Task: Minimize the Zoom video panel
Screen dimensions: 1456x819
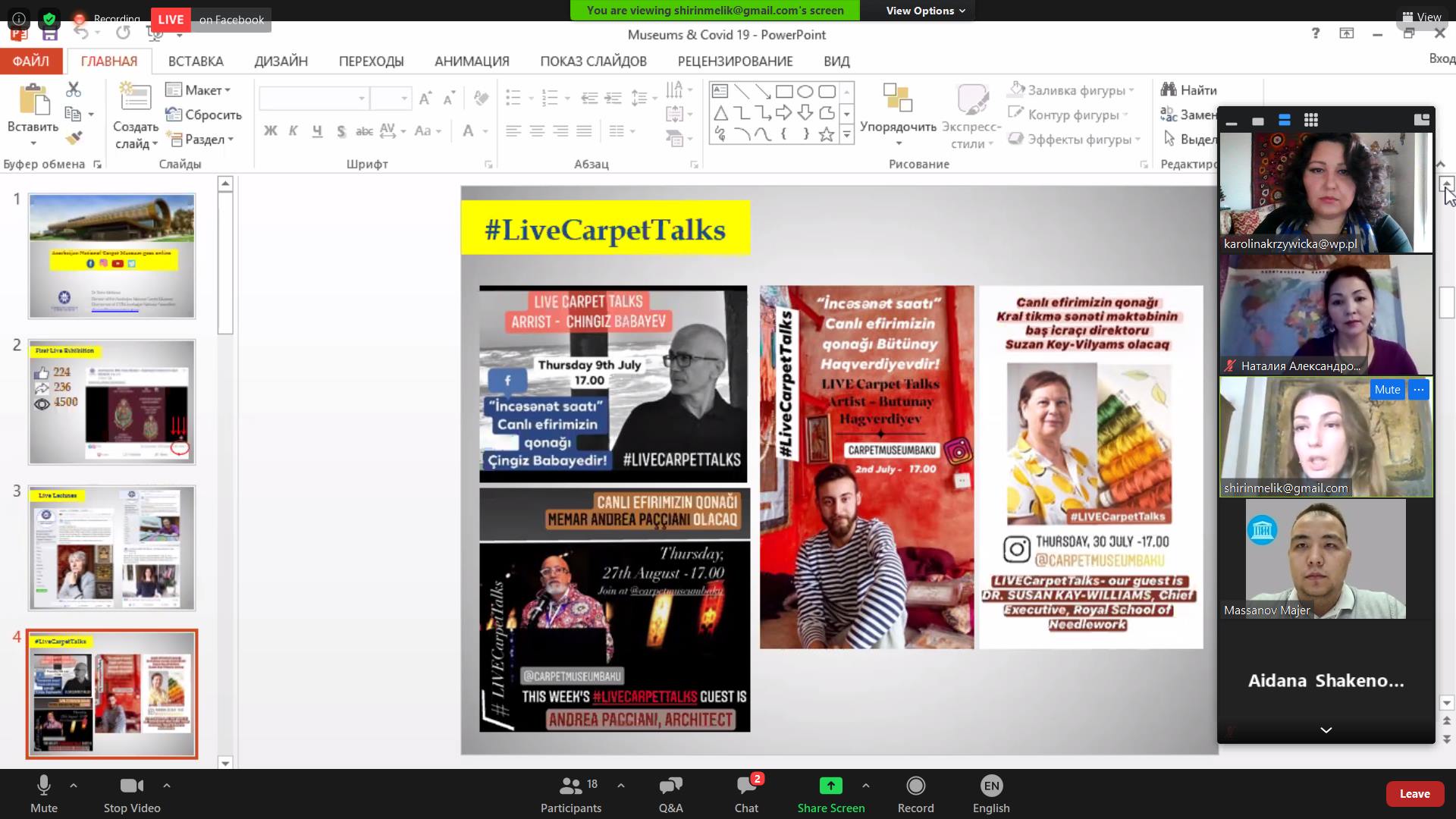Action: [1232, 121]
